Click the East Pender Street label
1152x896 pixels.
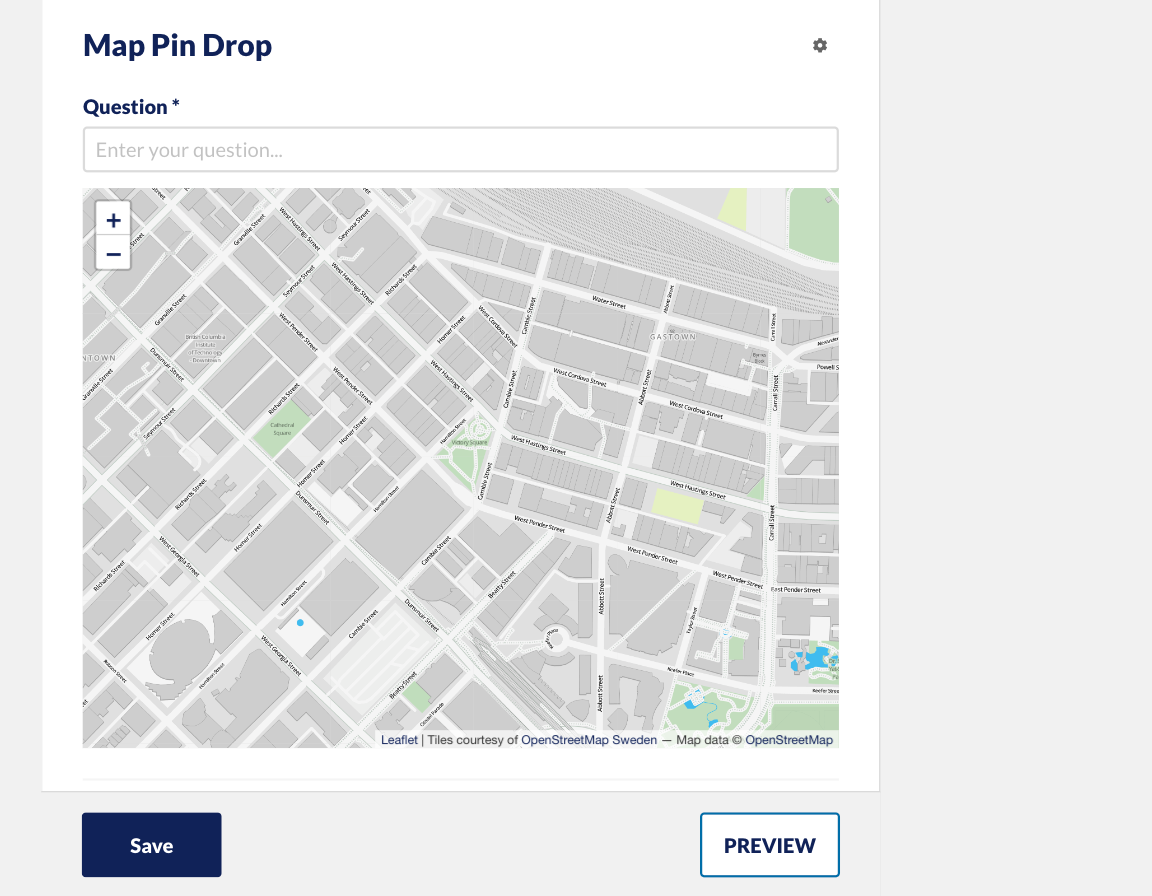pyautogui.click(x=796, y=590)
